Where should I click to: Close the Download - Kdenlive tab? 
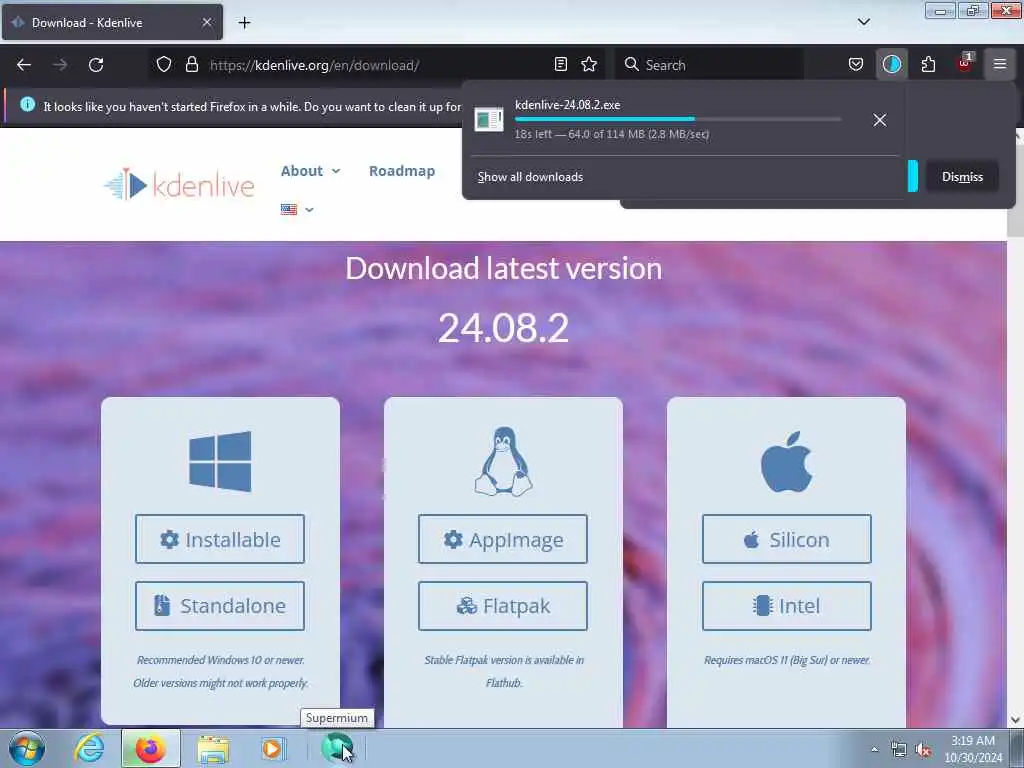[206, 22]
